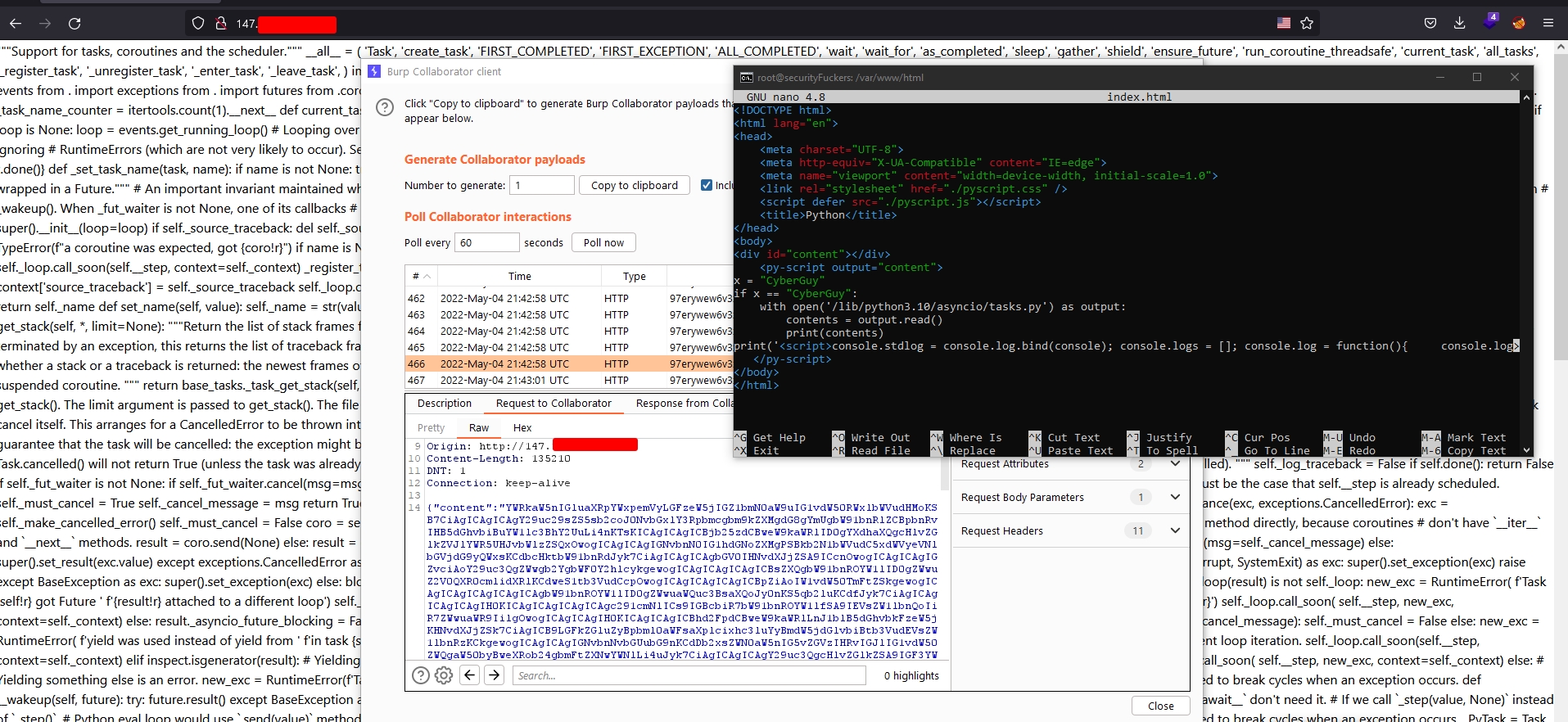Click the Poll now button

[603, 243]
